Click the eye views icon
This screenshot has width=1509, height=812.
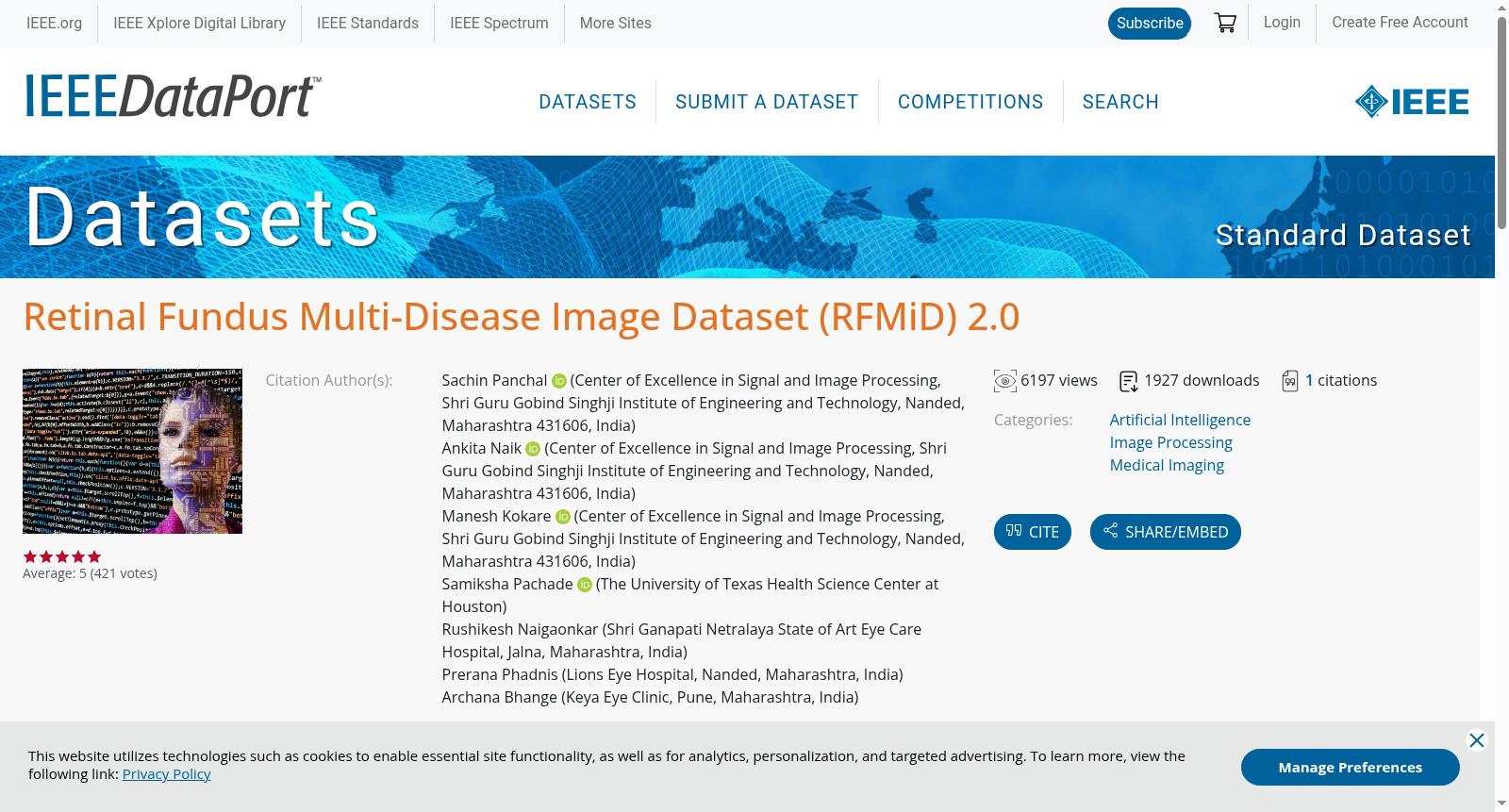1005,381
